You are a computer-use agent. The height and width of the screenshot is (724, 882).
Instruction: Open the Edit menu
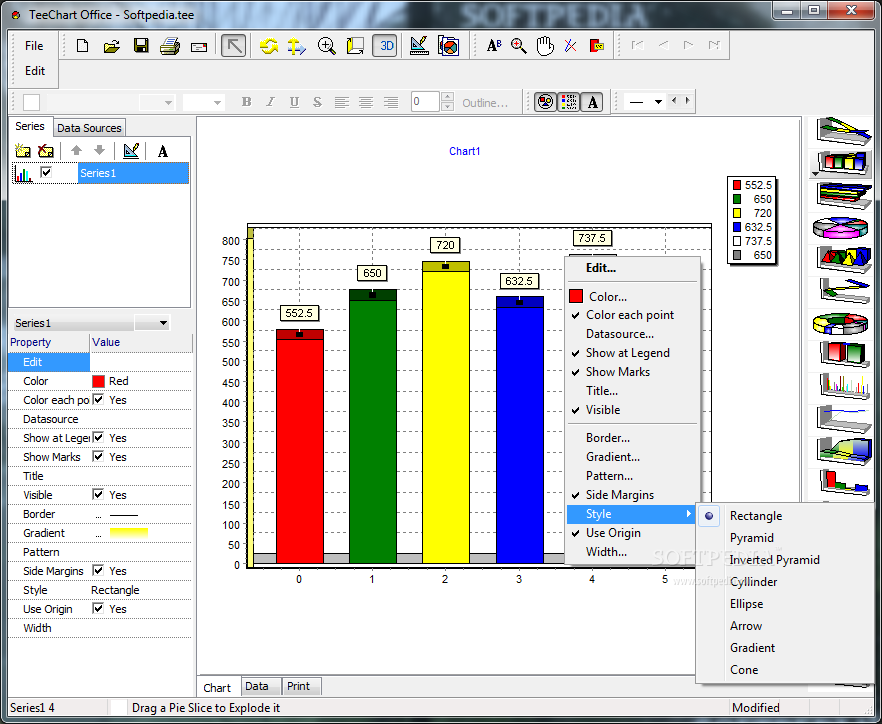(35, 71)
